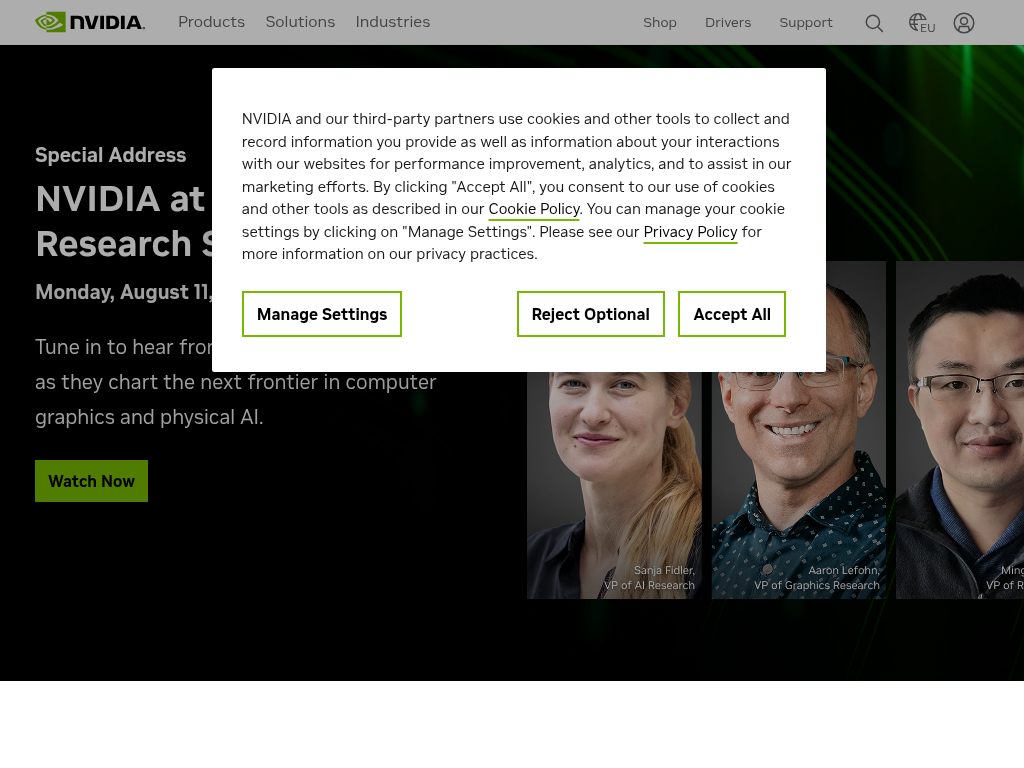This screenshot has width=1024, height=768.
Task: Open the Cookie Policy link
Action: [534, 209]
